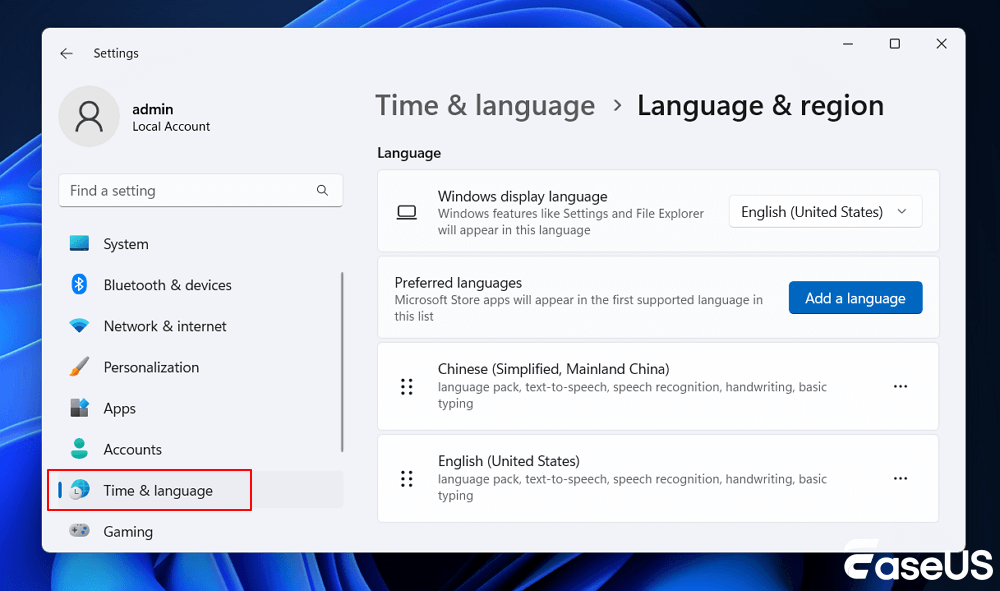Viewport: 1000px width, 591px height.
Task: Open Apps settings category
Action: pyautogui.click(x=200, y=408)
